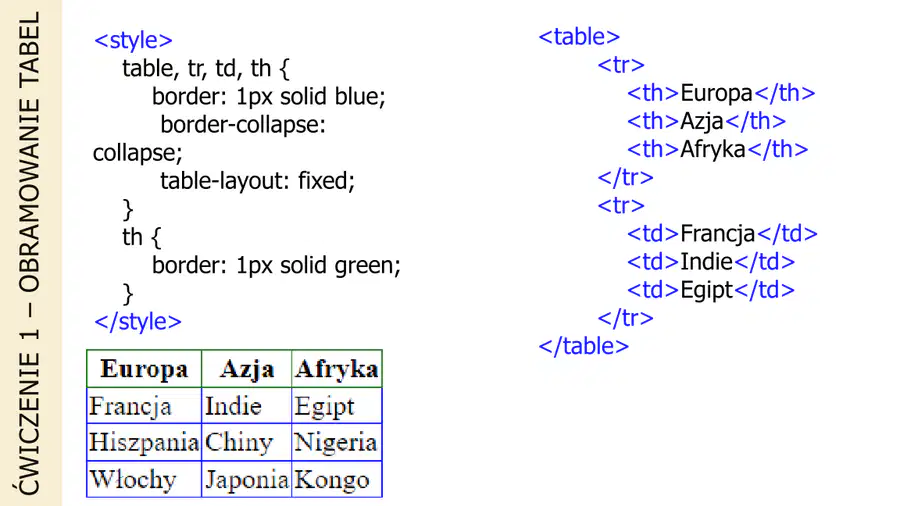Click the closing style tag text
Image resolution: width=900 pixels, height=506 pixels.
138,321
